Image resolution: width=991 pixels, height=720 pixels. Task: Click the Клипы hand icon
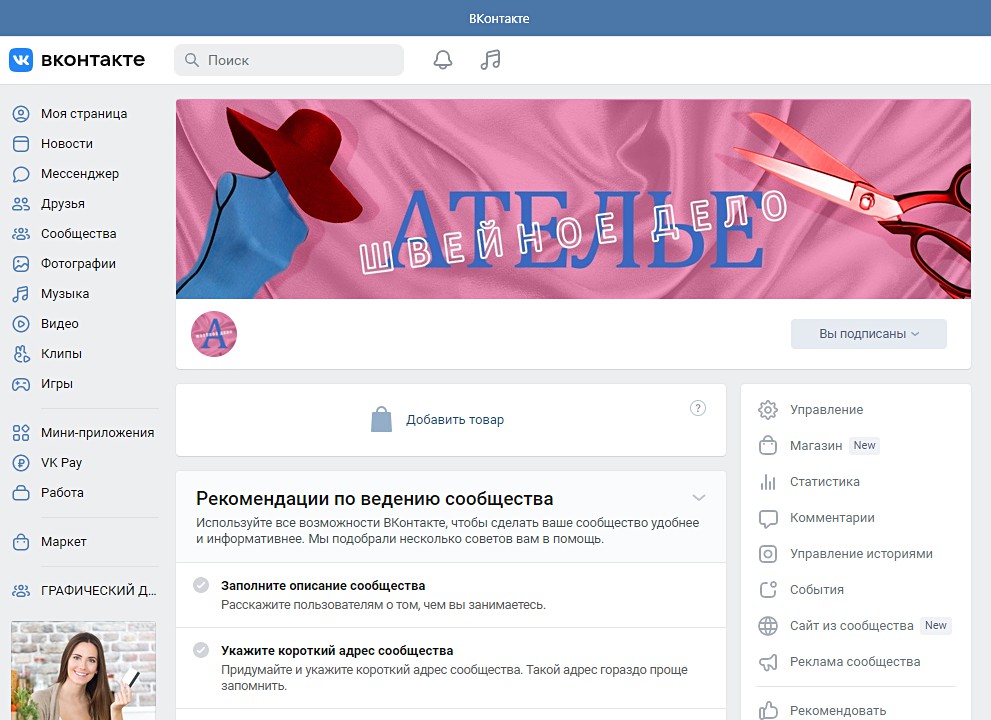coord(21,354)
